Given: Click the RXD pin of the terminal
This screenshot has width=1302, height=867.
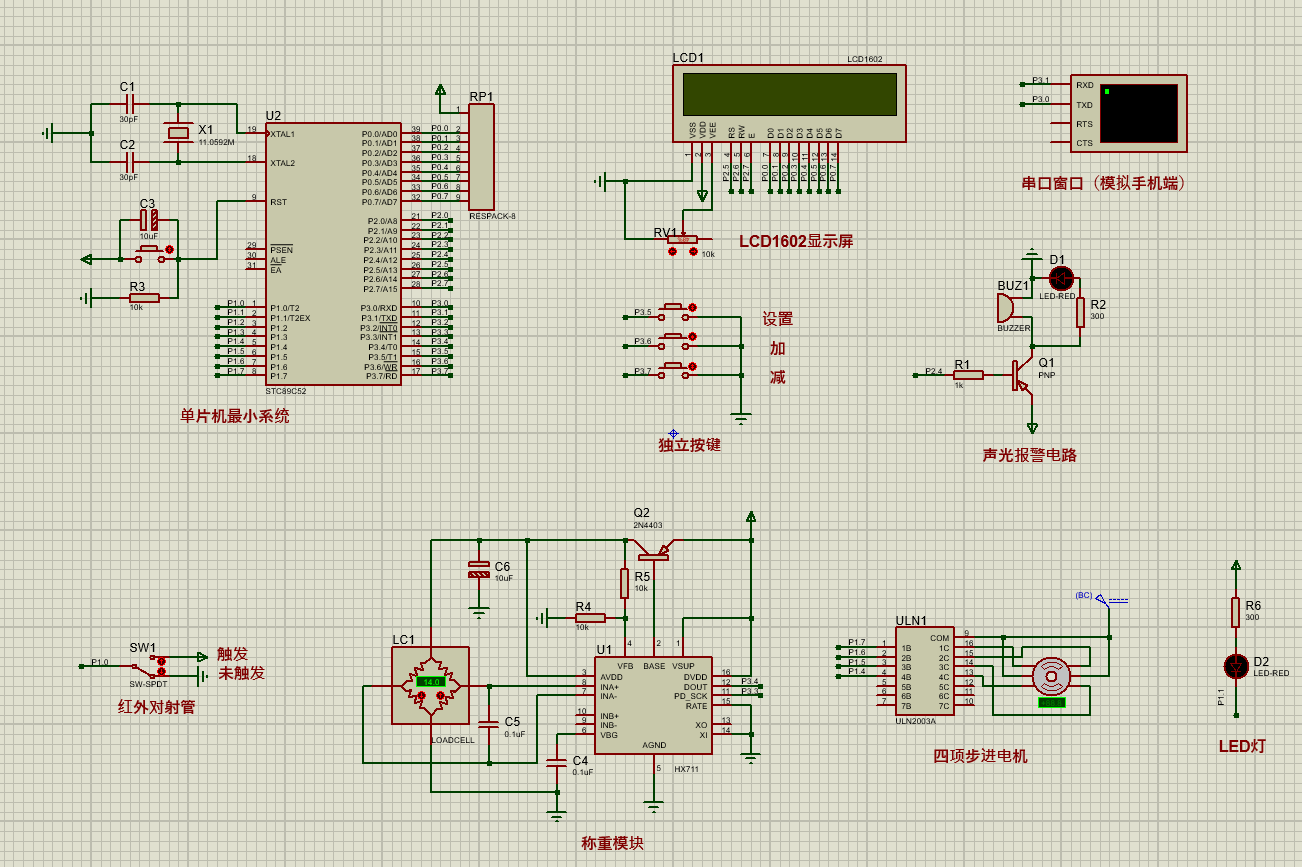Looking at the screenshot, I should pyautogui.click(x=1084, y=85).
